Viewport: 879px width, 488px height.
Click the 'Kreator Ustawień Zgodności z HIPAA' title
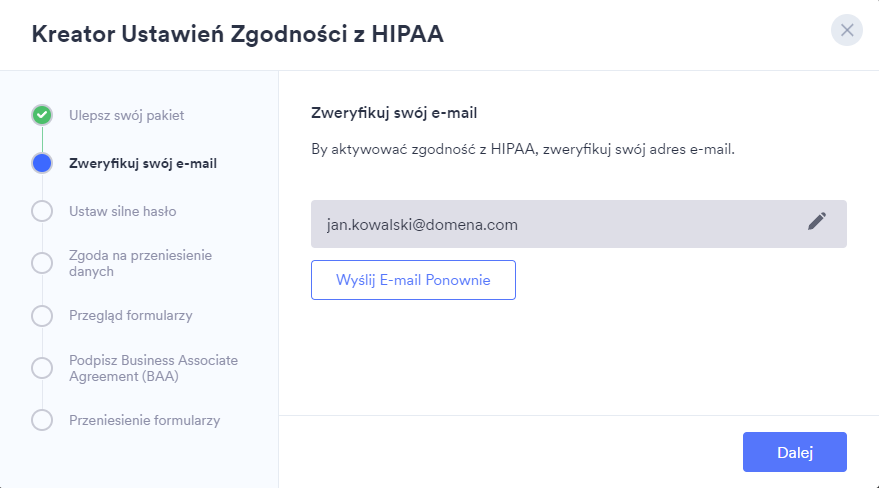click(x=238, y=34)
